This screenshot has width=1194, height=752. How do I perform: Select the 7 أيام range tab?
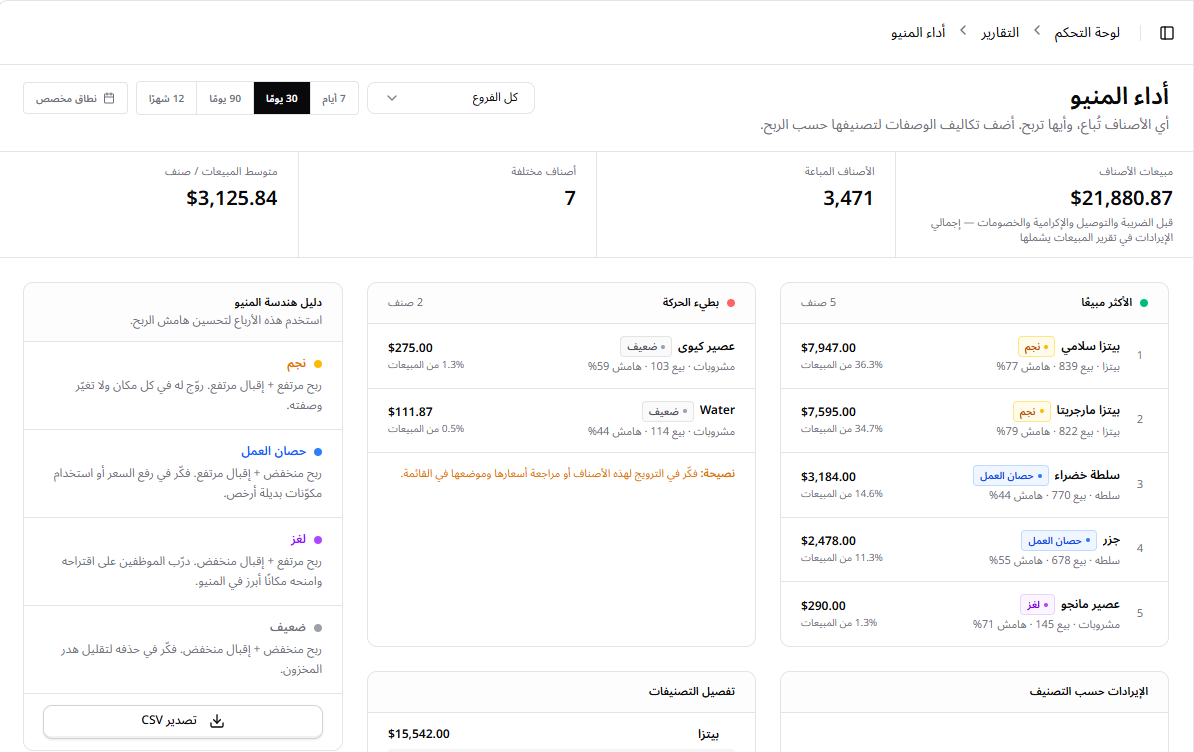334,98
